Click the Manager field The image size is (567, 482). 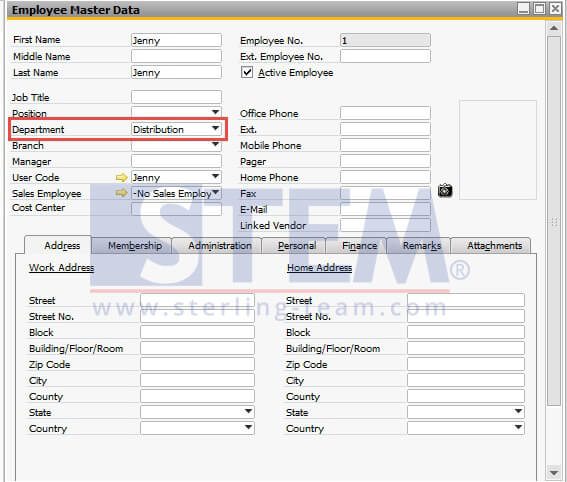176,161
